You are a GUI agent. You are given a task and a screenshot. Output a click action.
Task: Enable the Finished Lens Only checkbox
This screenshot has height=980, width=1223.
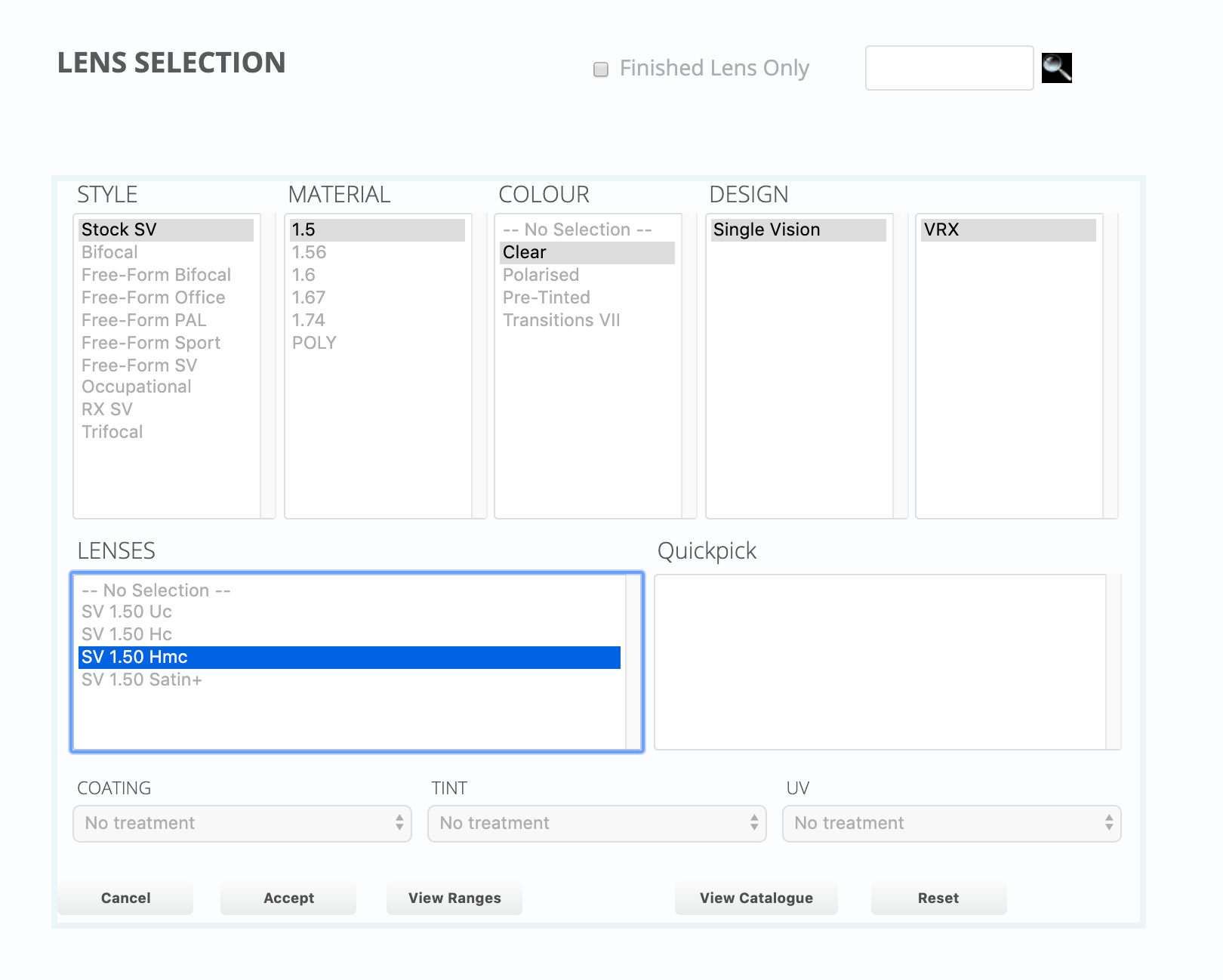(x=601, y=69)
